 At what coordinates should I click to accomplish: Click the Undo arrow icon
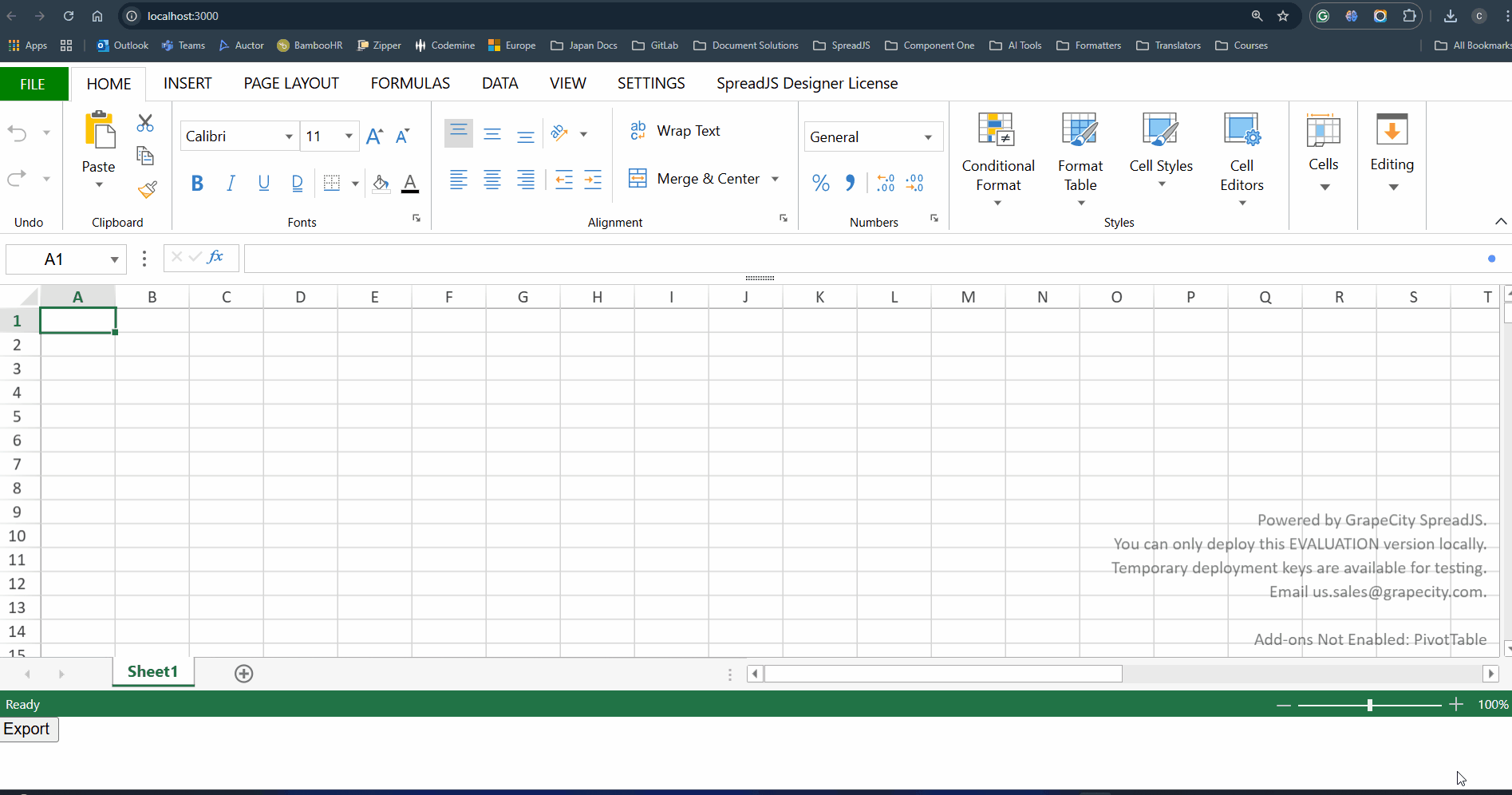(17, 133)
